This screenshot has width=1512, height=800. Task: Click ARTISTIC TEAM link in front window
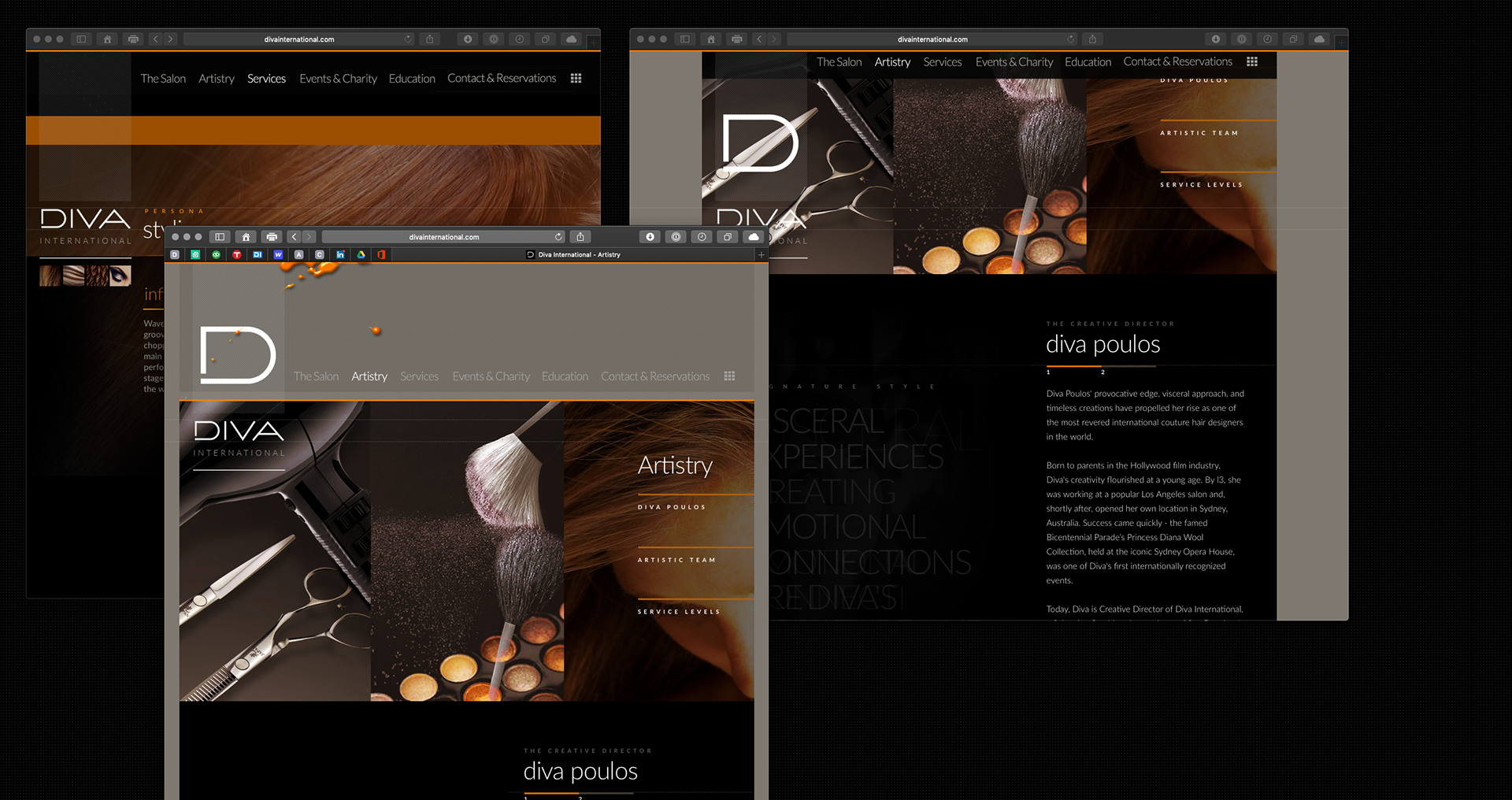(x=676, y=560)
